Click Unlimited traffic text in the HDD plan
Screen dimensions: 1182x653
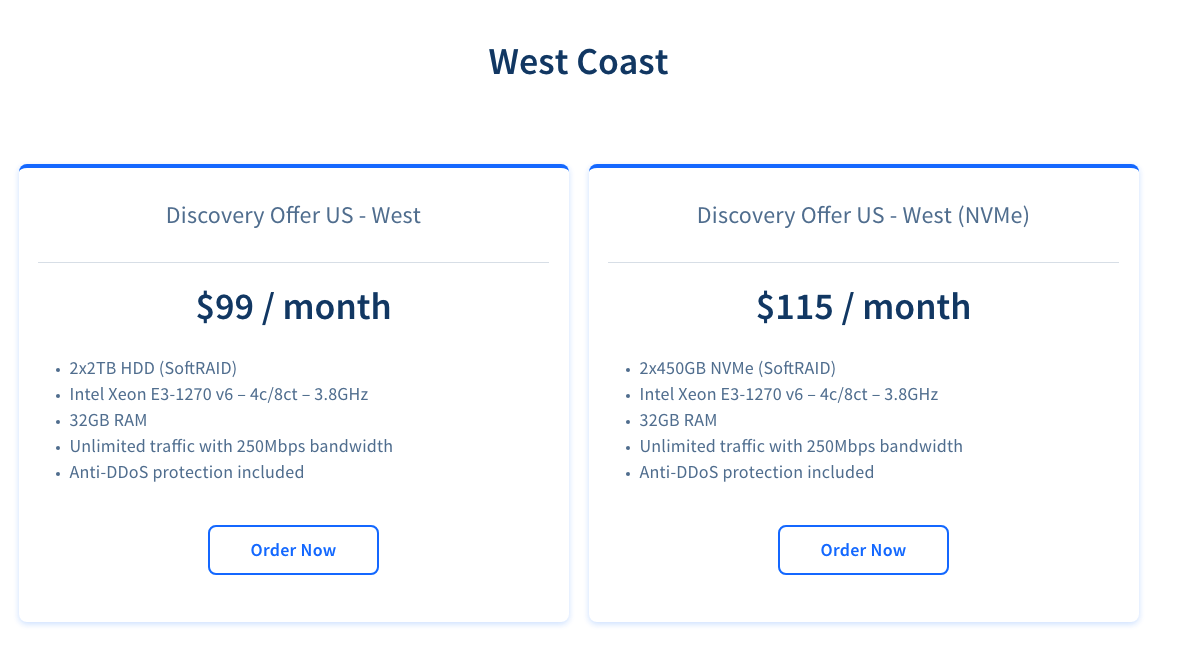231,446
